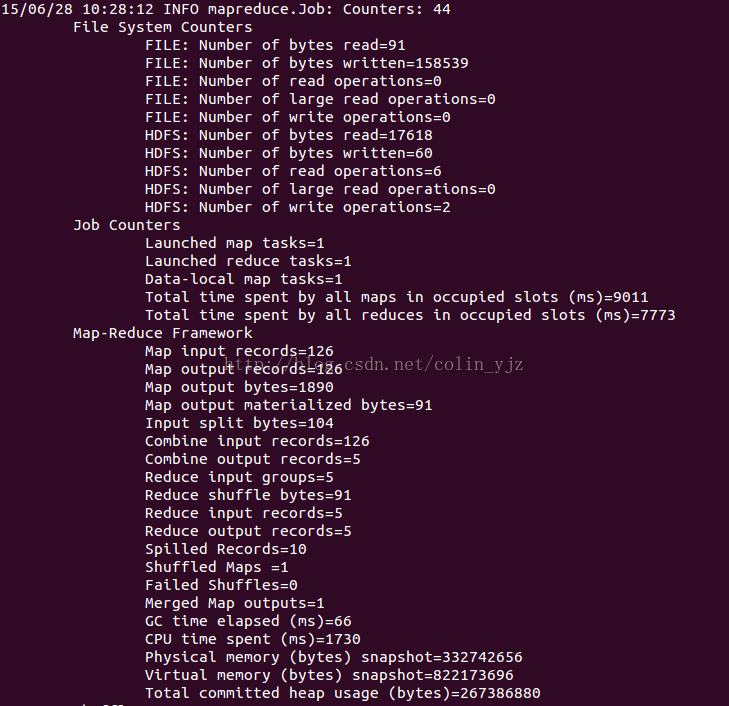Image resolution: width=729 pixels, height=706 pixels.
Task: Click the 'Launched reduce tasks=1' line
Action: 248,261
